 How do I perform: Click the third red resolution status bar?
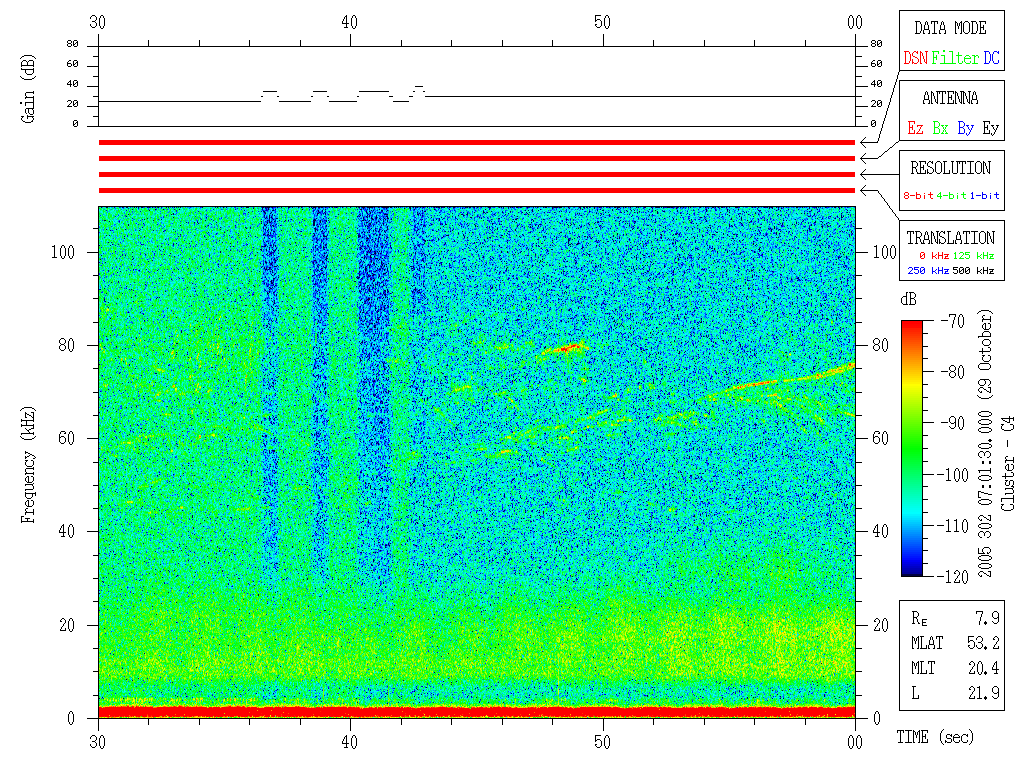[477, 174]
